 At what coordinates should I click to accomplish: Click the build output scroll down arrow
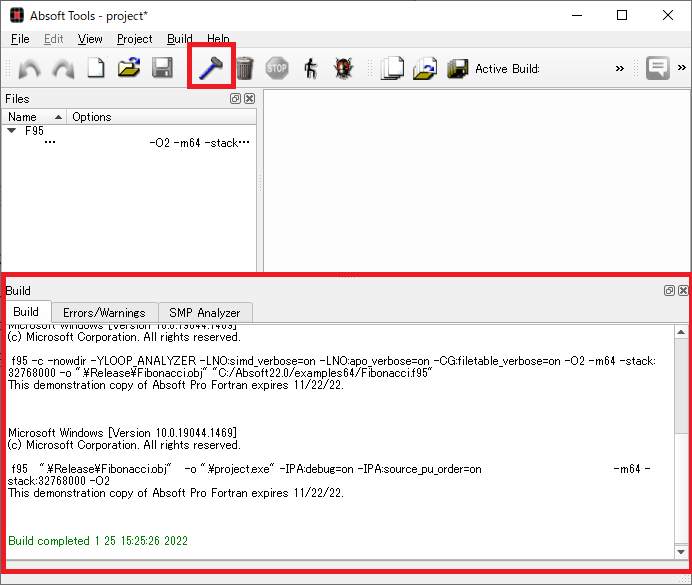(x=681, y=551)
